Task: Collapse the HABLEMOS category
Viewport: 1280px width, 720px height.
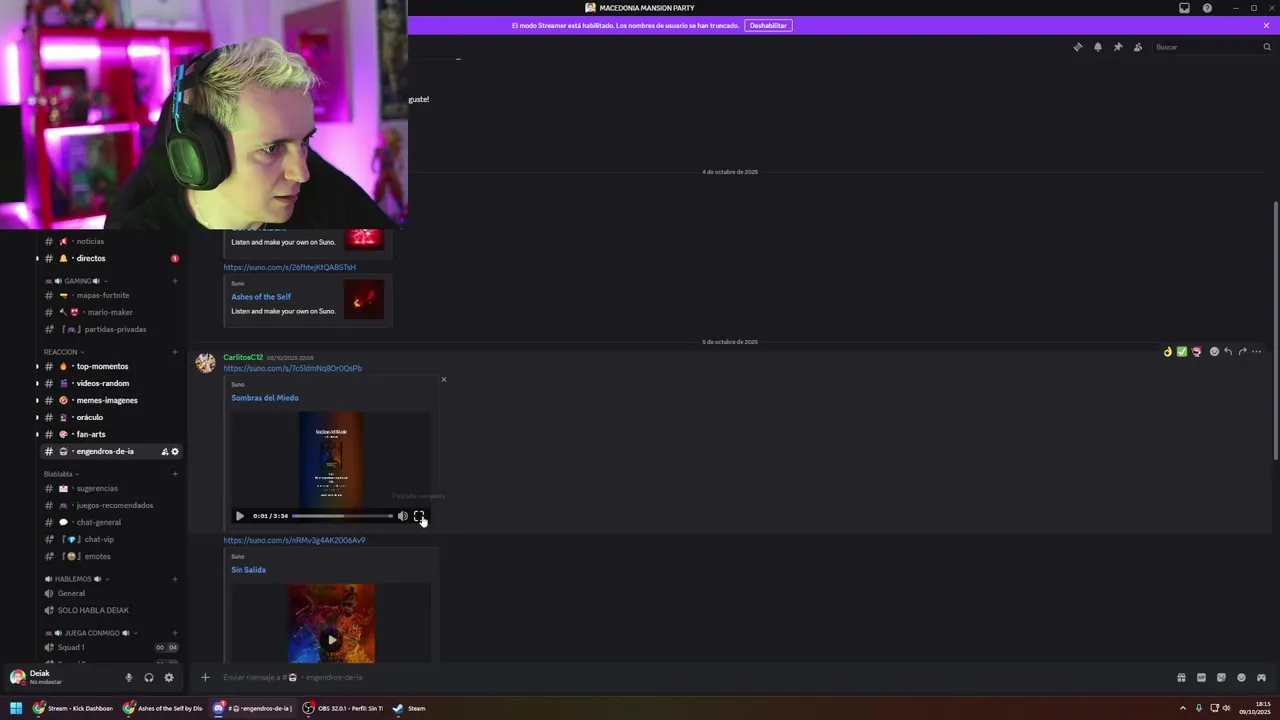Action: [77, 579]
